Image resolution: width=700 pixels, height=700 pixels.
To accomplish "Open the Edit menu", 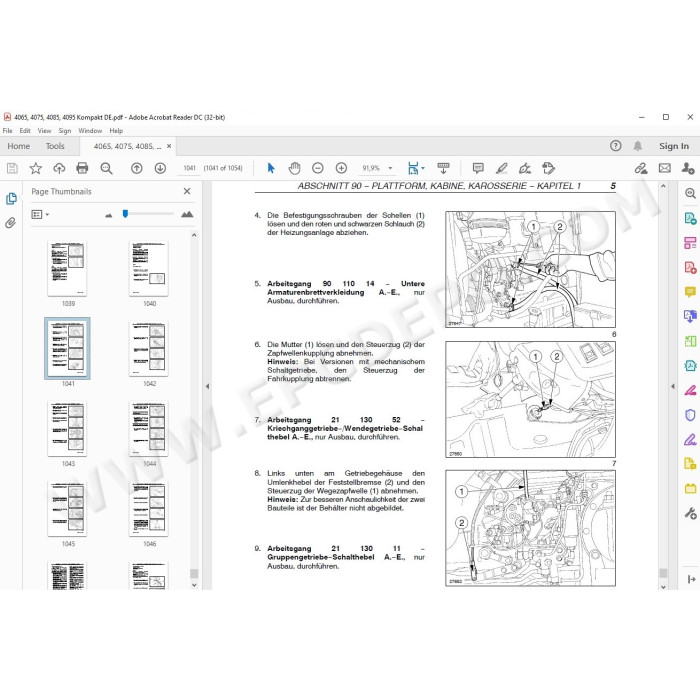I will pos(25,131).
